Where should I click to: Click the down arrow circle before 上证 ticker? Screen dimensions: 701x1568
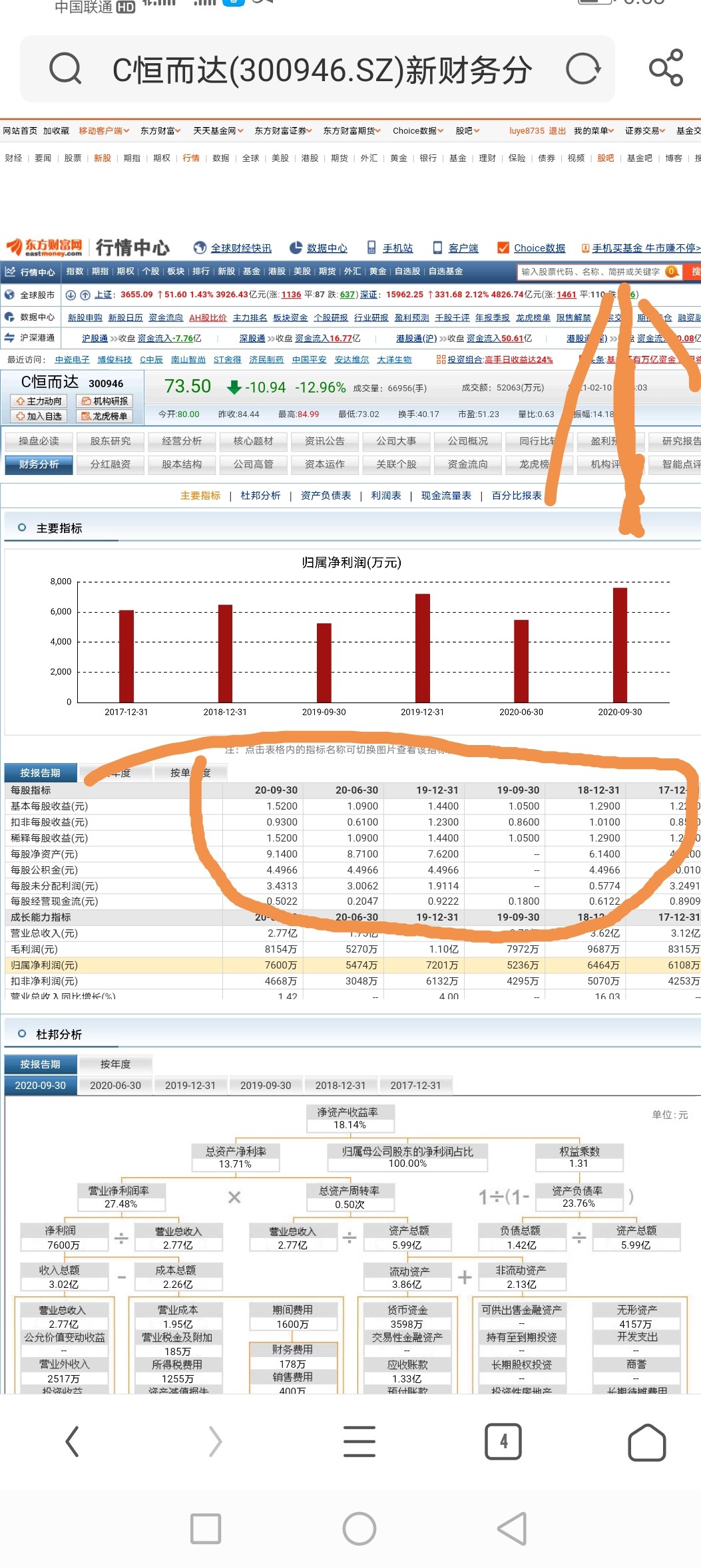click(71, 295)
